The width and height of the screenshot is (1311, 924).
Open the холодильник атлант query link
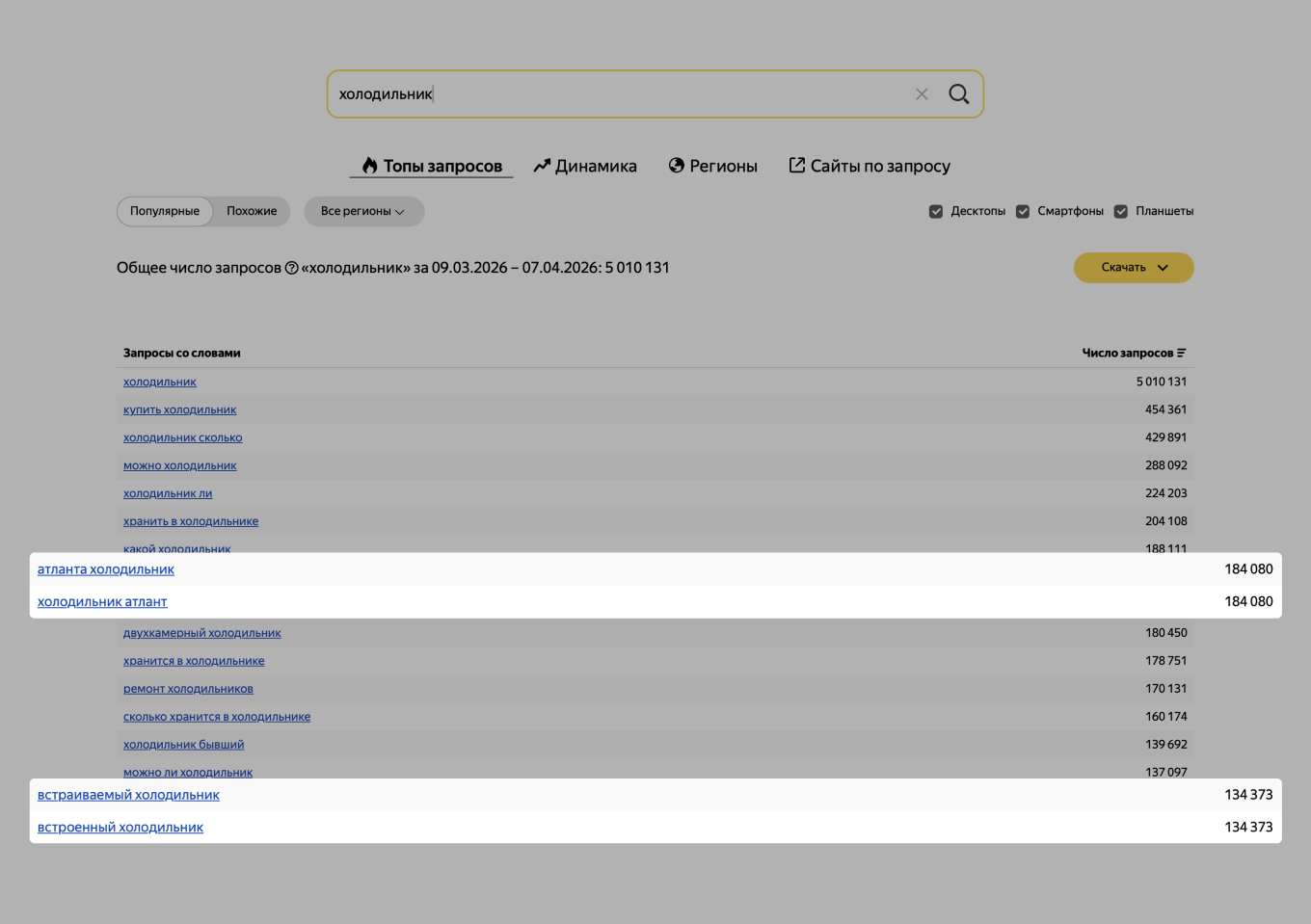[102, 602]
